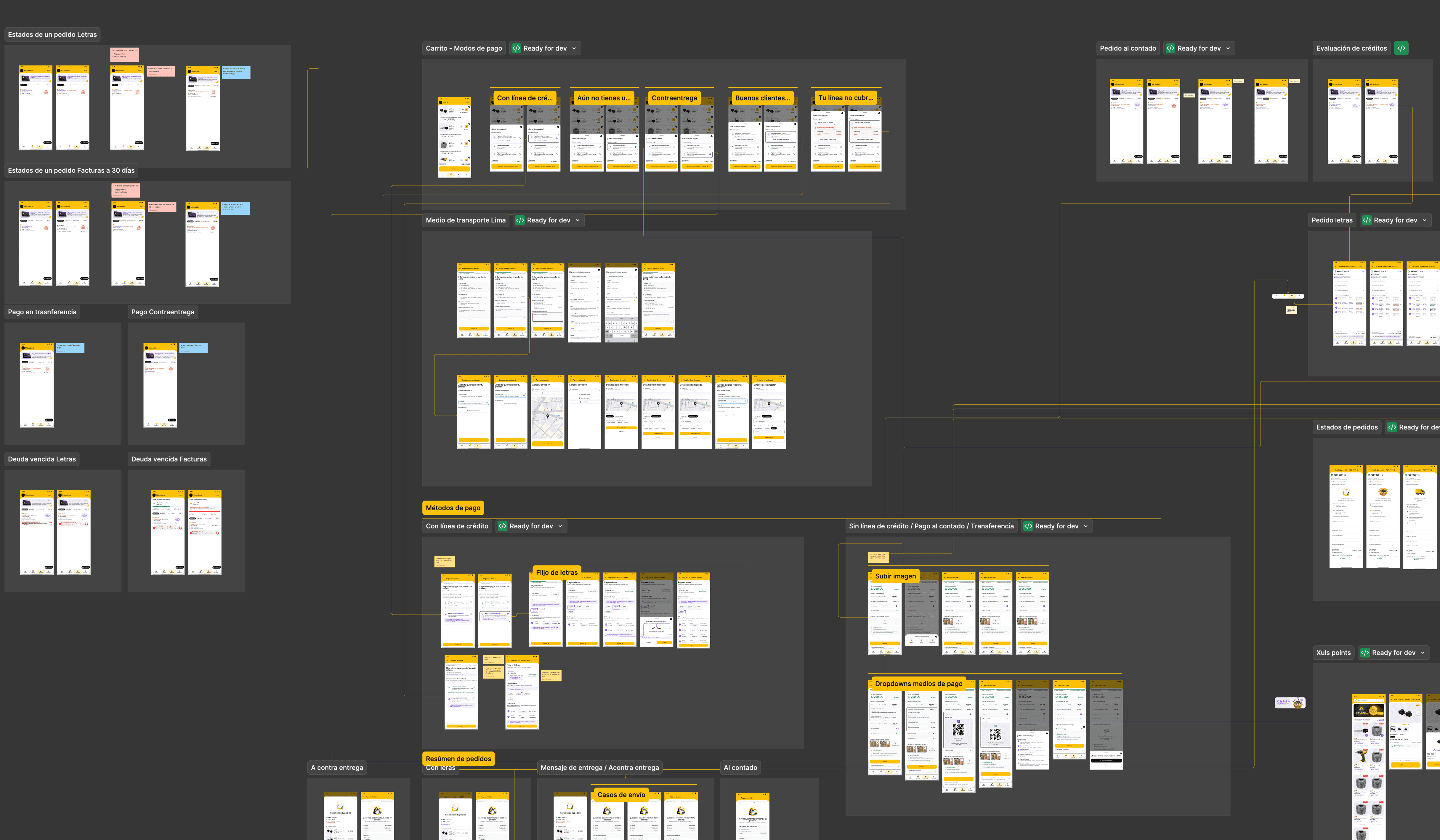Click the code icon beside Con línea de crédito
This screenshot has width=1440, height=840.
coord(503,526)
